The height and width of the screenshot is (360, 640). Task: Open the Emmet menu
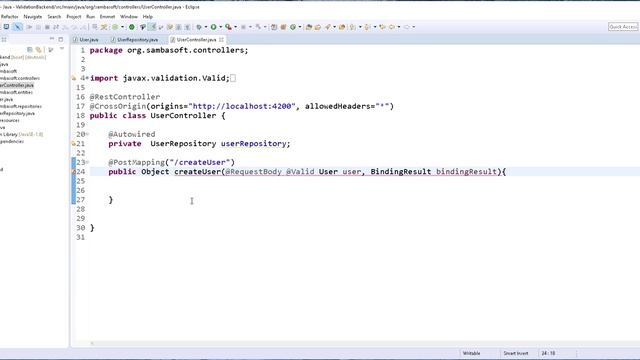point(107,17)
